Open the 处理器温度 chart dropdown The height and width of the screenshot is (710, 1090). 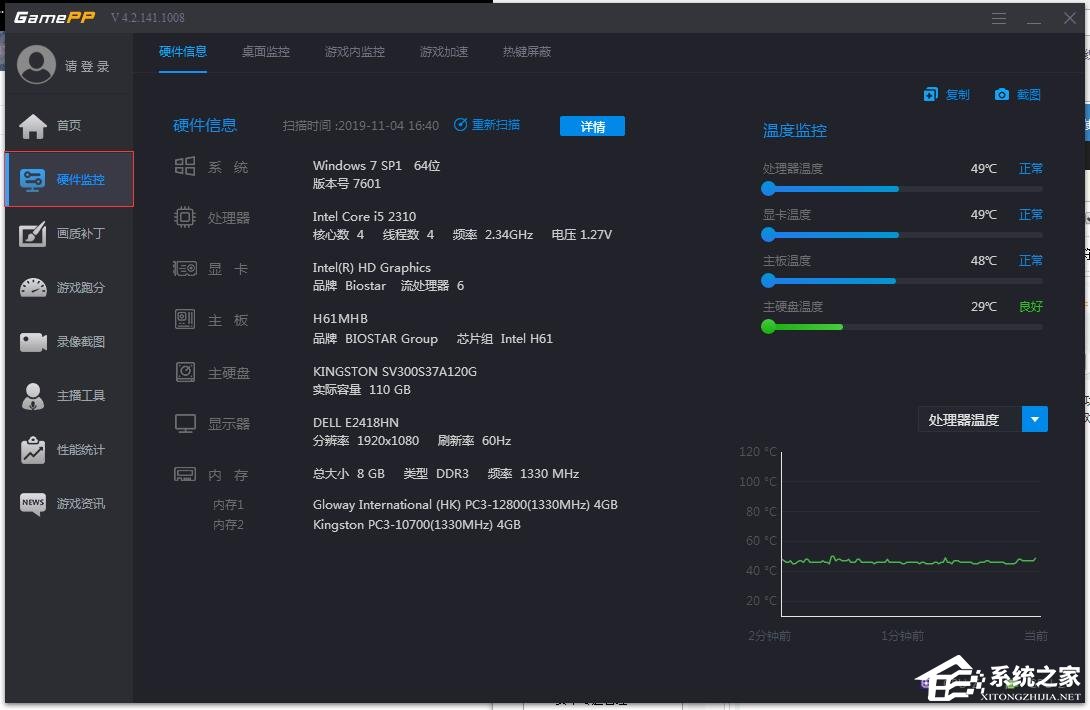pos(1035,419)
